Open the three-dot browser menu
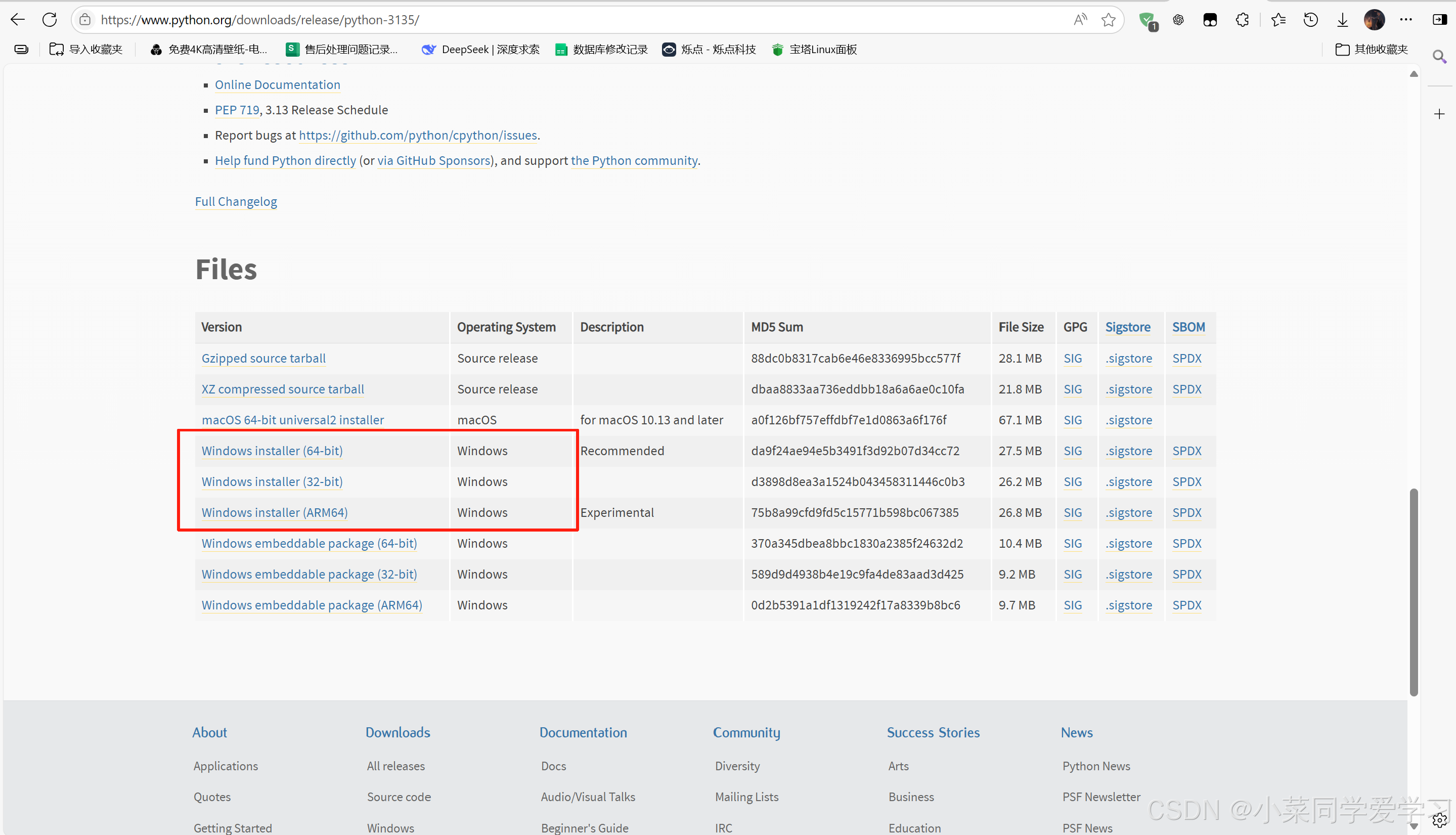This screenshot has height=835, width=1456. pos(1406,20)
